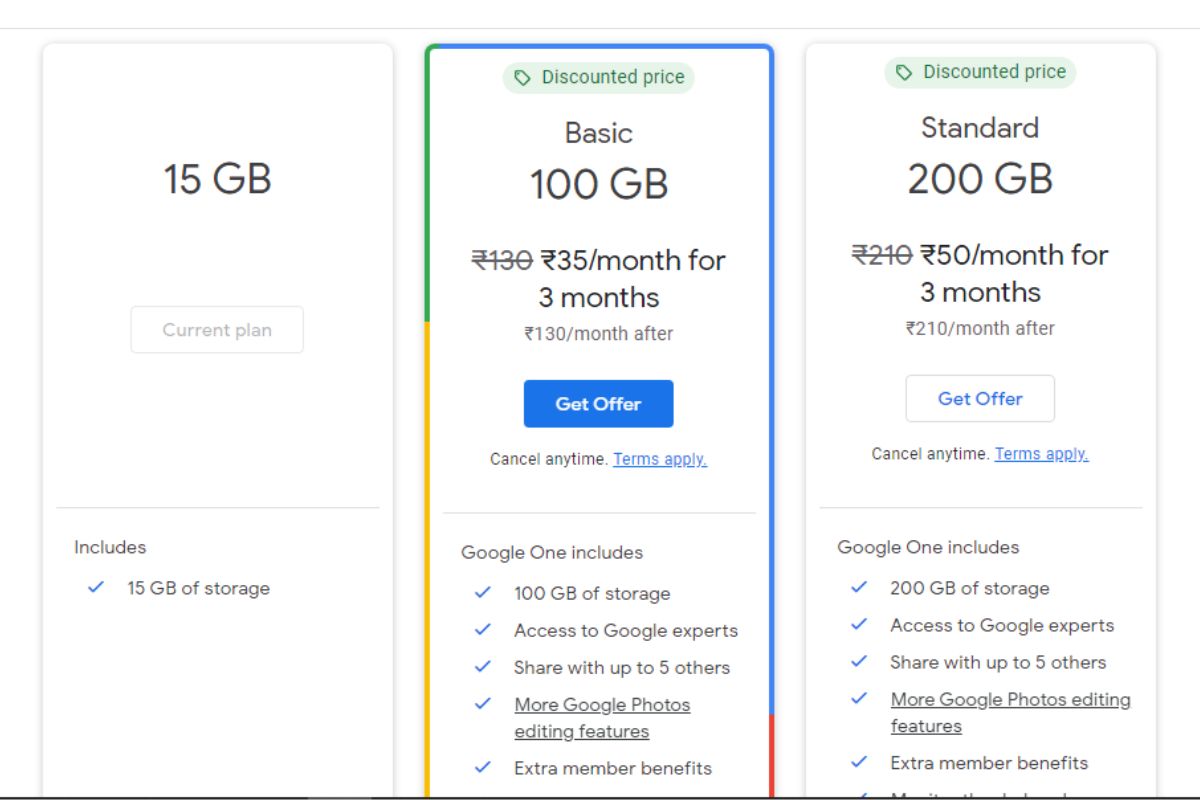Open Terms apply link under Standard plan
1200x800 pixels.
tap(1042, 453)
